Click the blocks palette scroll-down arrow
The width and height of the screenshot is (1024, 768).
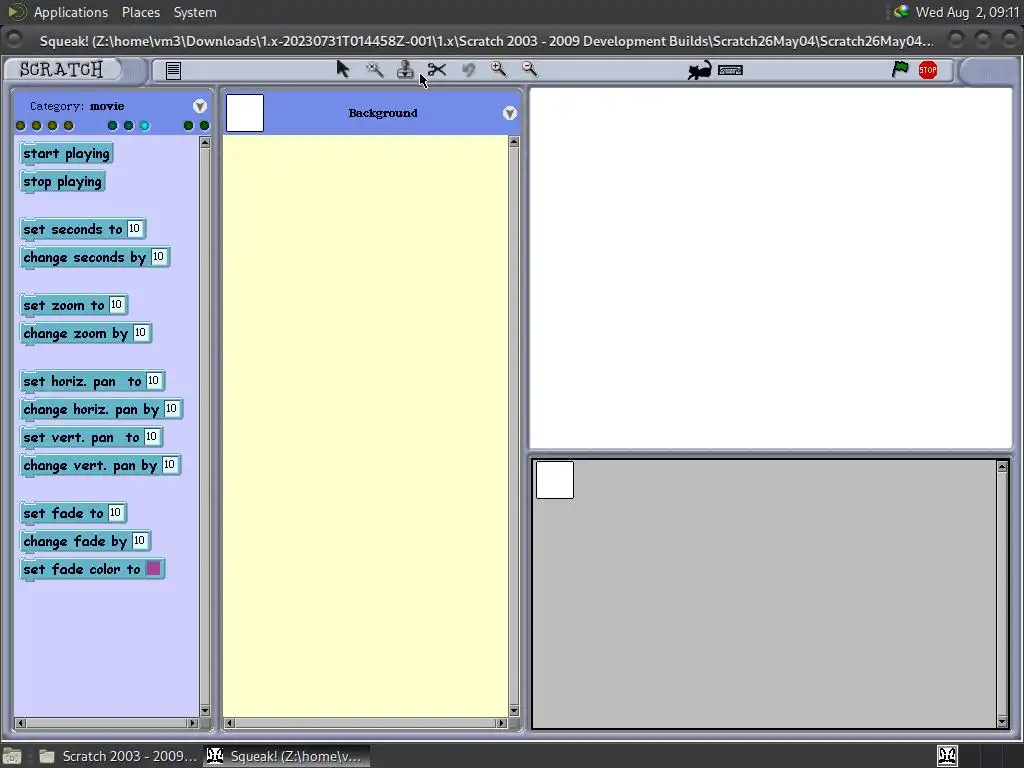[205, 711]
